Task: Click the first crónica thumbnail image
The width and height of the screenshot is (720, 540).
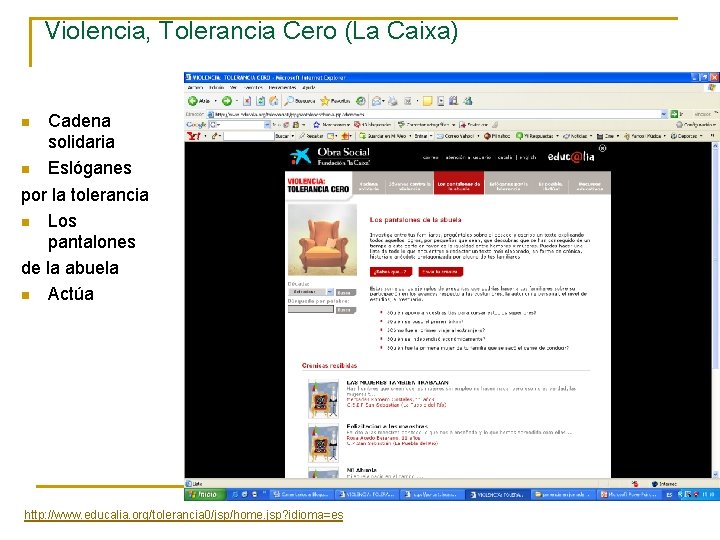Action: (323, 398)
